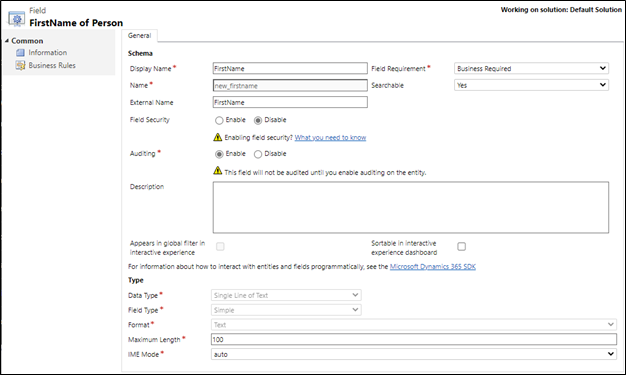Open the Microsoft Dynamics 365 SDK link
Viewport: 626px width, 375px height.
point(433,266)
